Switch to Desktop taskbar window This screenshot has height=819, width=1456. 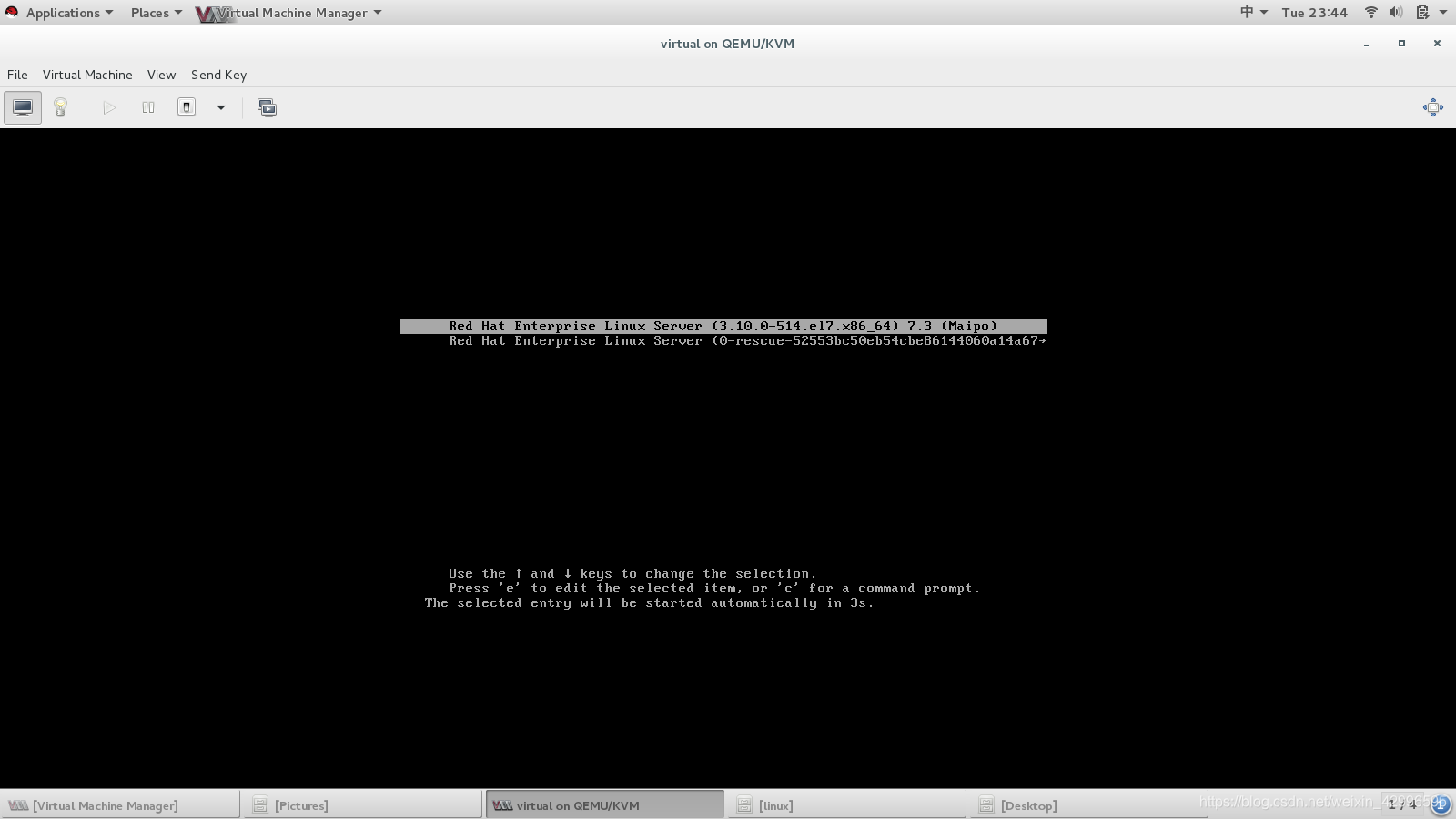tap(1088, 804)
